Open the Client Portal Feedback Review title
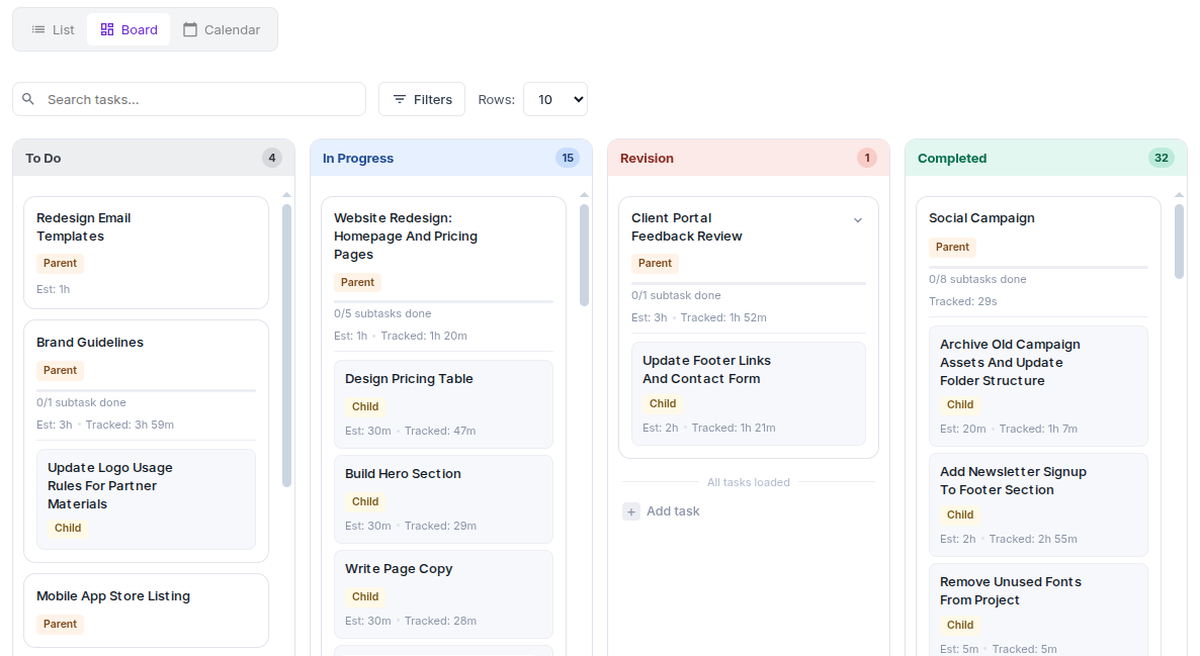This screenshot has height=656, width=1200. [687, 227]
